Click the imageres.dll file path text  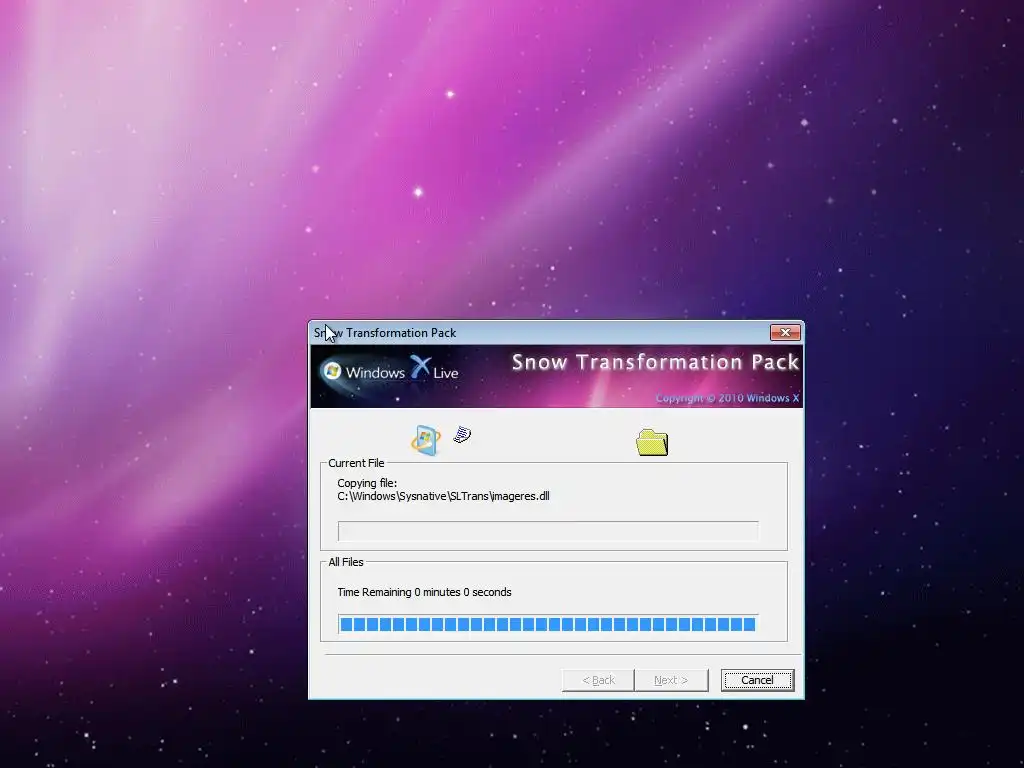(x=443, y=496)
